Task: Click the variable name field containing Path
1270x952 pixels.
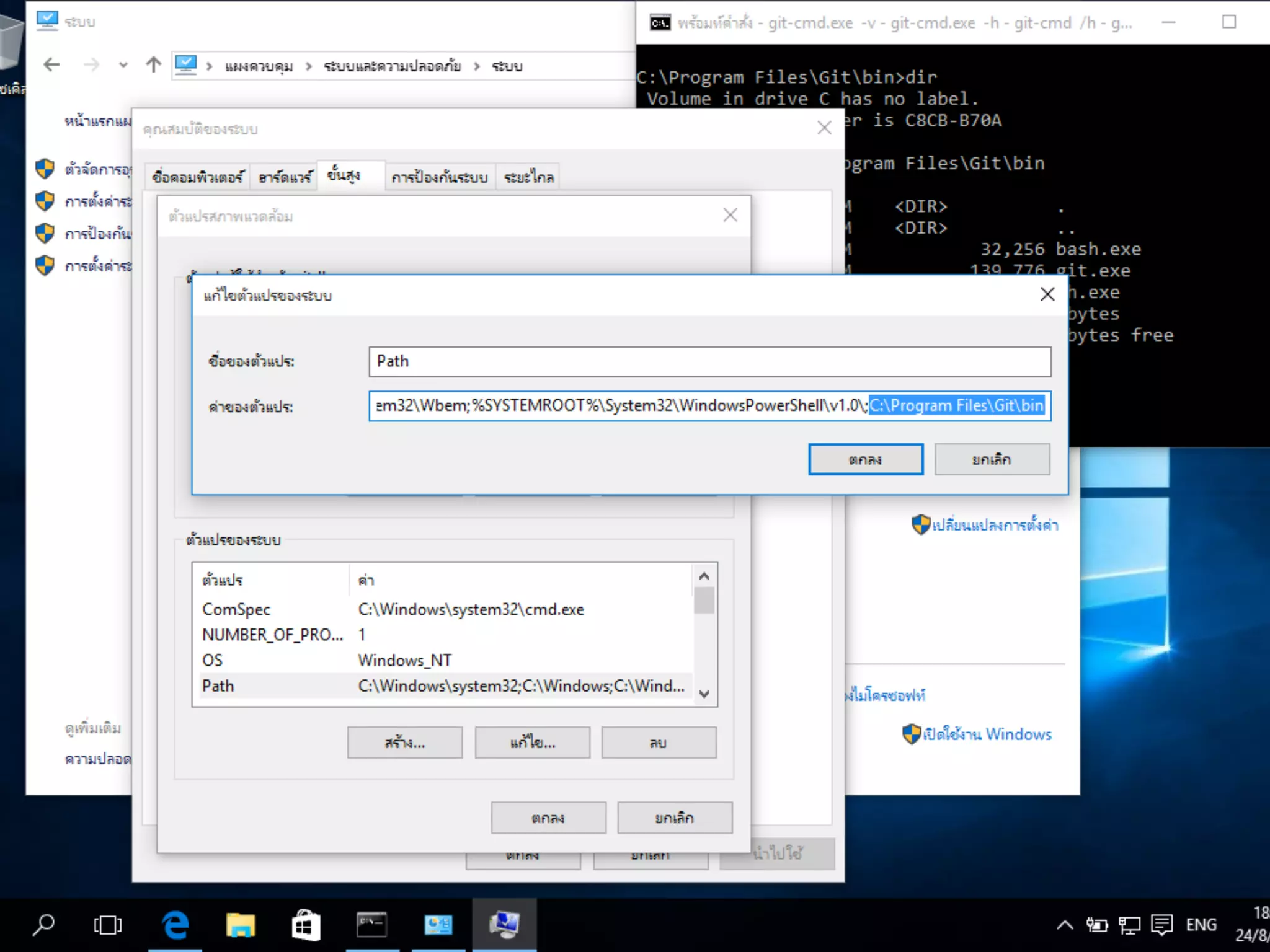Action: (709, 361)
